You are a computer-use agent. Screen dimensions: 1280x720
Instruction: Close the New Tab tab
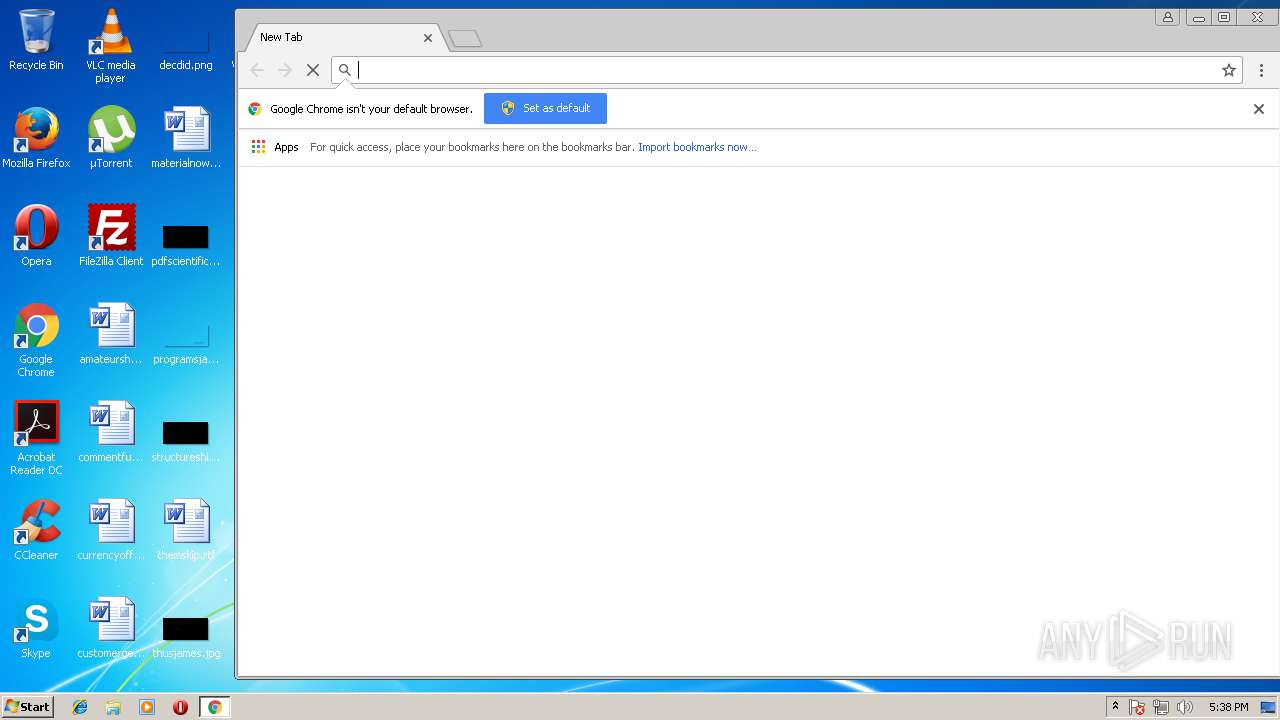428,37
